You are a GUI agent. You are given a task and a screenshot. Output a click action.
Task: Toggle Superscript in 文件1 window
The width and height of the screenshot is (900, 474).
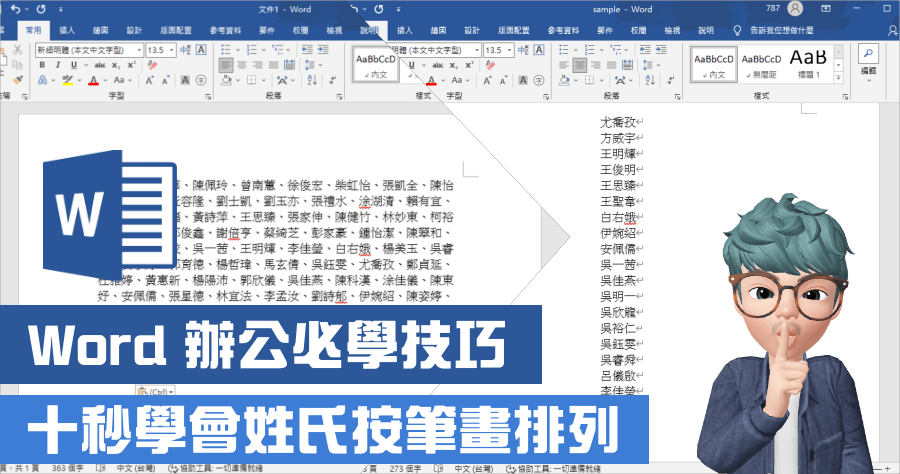(x=132, y=65)
